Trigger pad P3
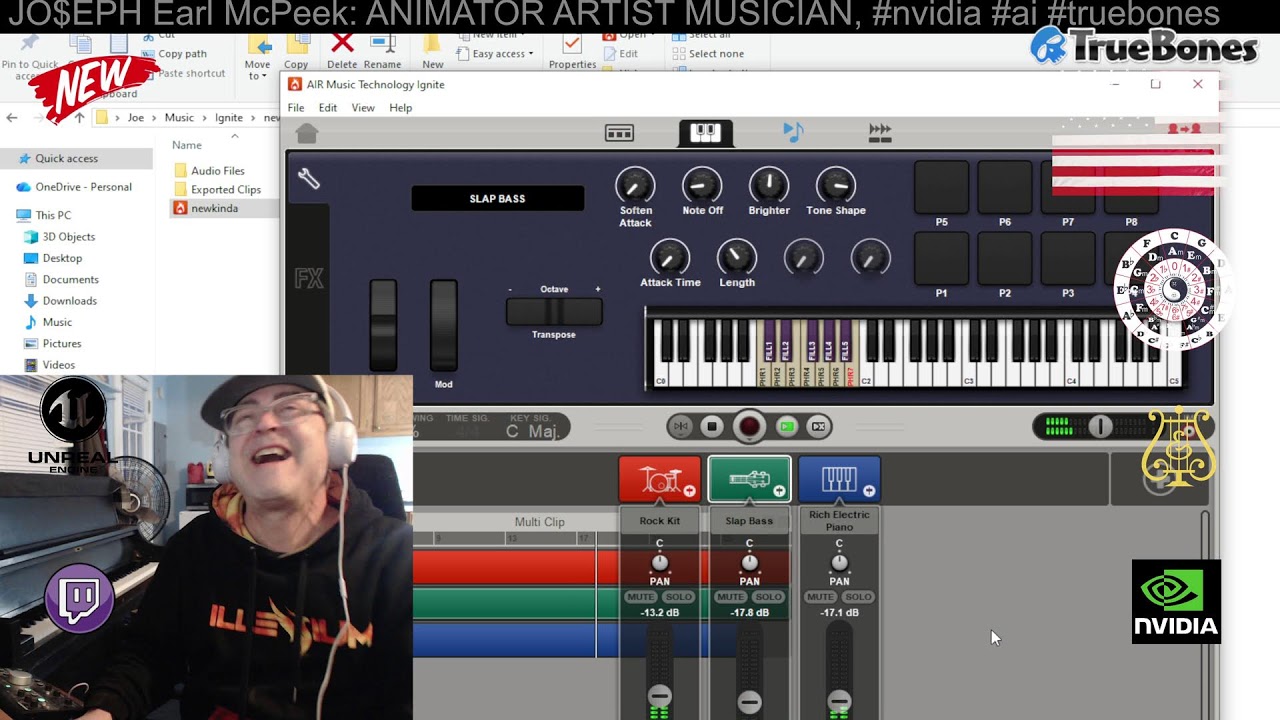Image resolution: width=1280 pixels, height=720 pixels. point(1068,258)
